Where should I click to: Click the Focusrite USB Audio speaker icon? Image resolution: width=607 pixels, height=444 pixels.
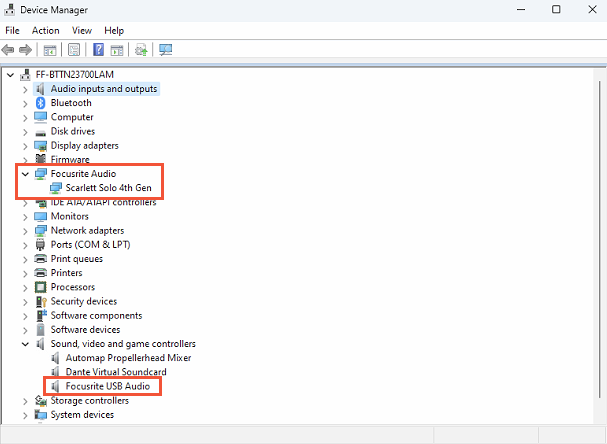tap(56, 386)
